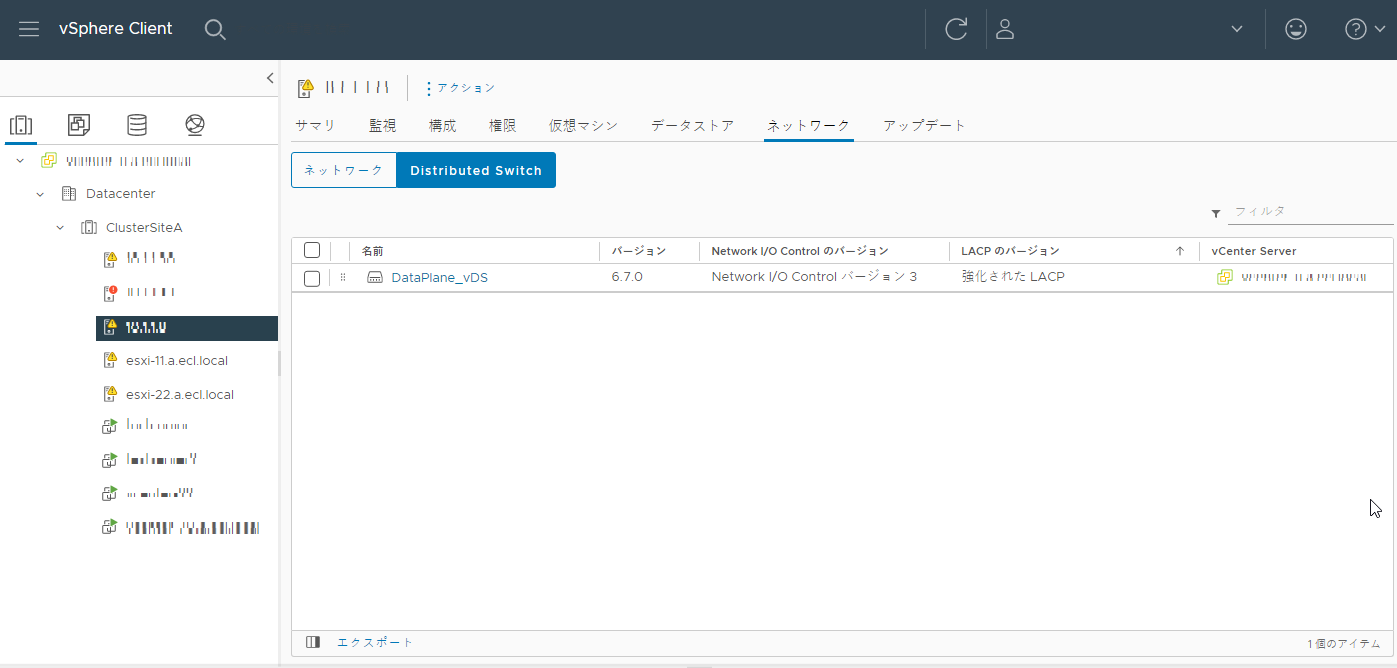Switch to the 構成 tab
The image size is (1397, 668).
pos(442,126)
